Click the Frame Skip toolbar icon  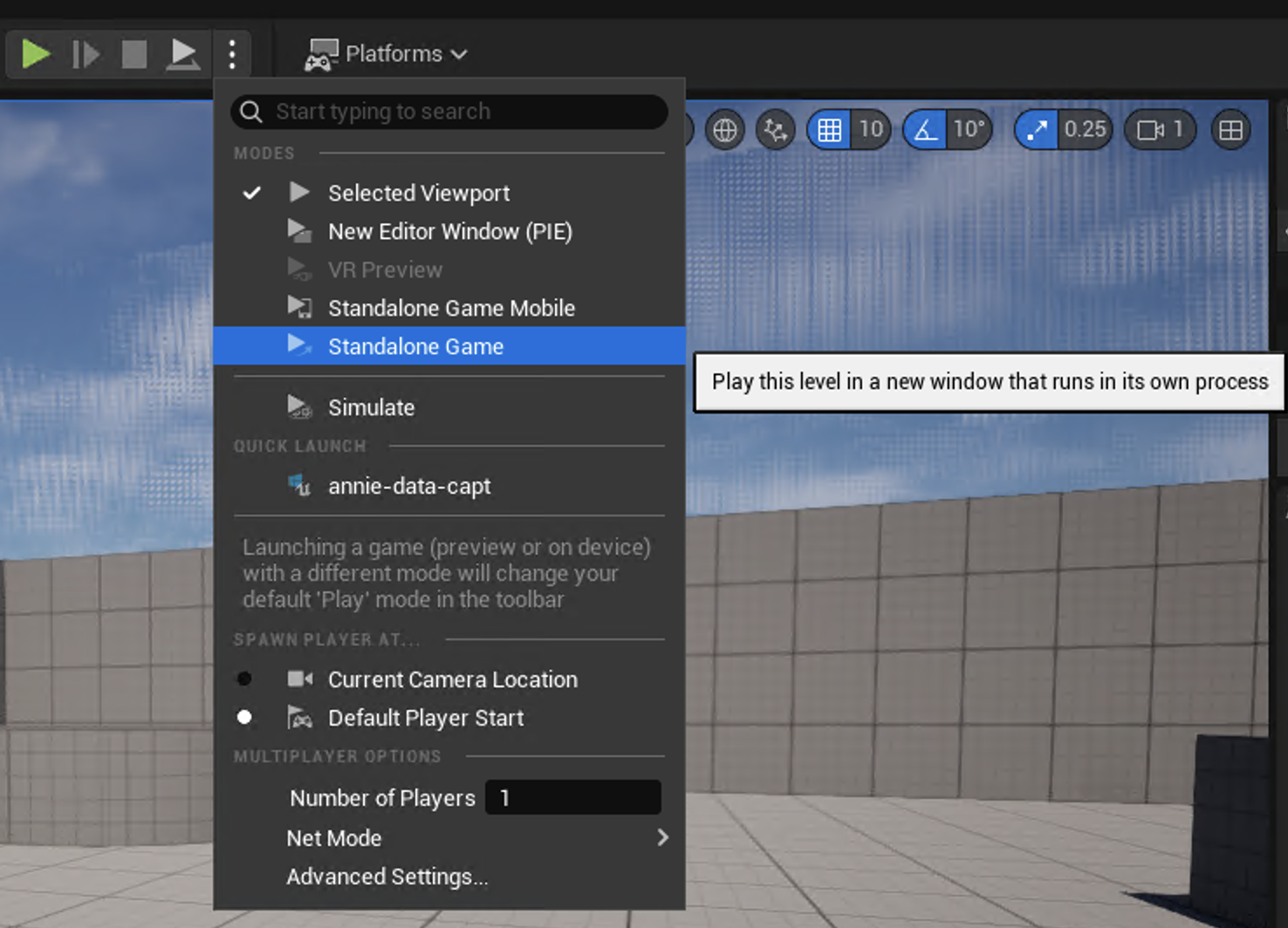[86, 53]
